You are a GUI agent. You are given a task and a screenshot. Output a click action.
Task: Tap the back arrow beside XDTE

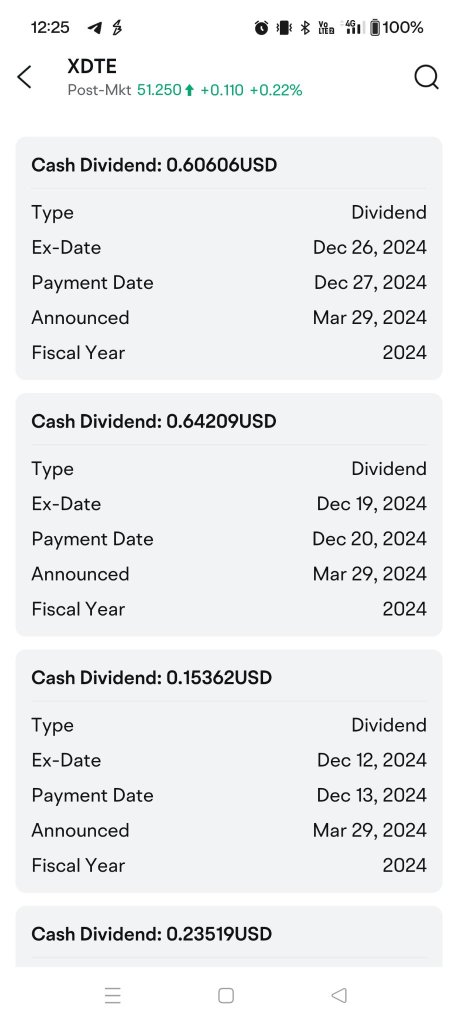point(24,77)
